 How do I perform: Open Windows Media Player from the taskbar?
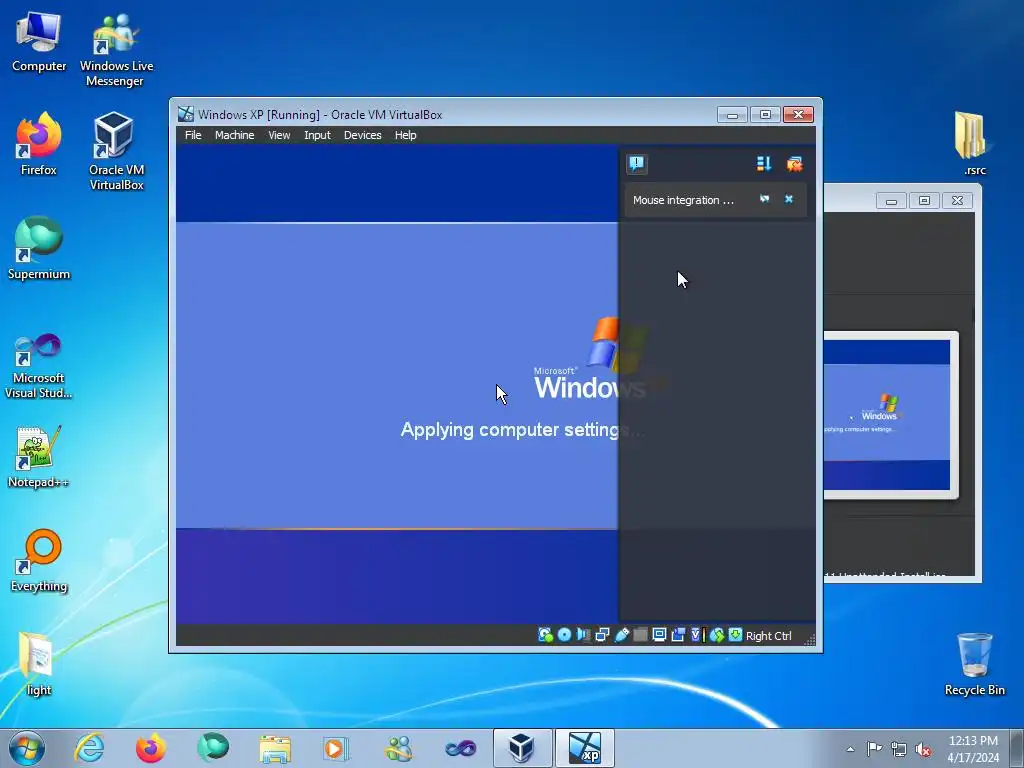pyautogui.click(x=336, y=748)
